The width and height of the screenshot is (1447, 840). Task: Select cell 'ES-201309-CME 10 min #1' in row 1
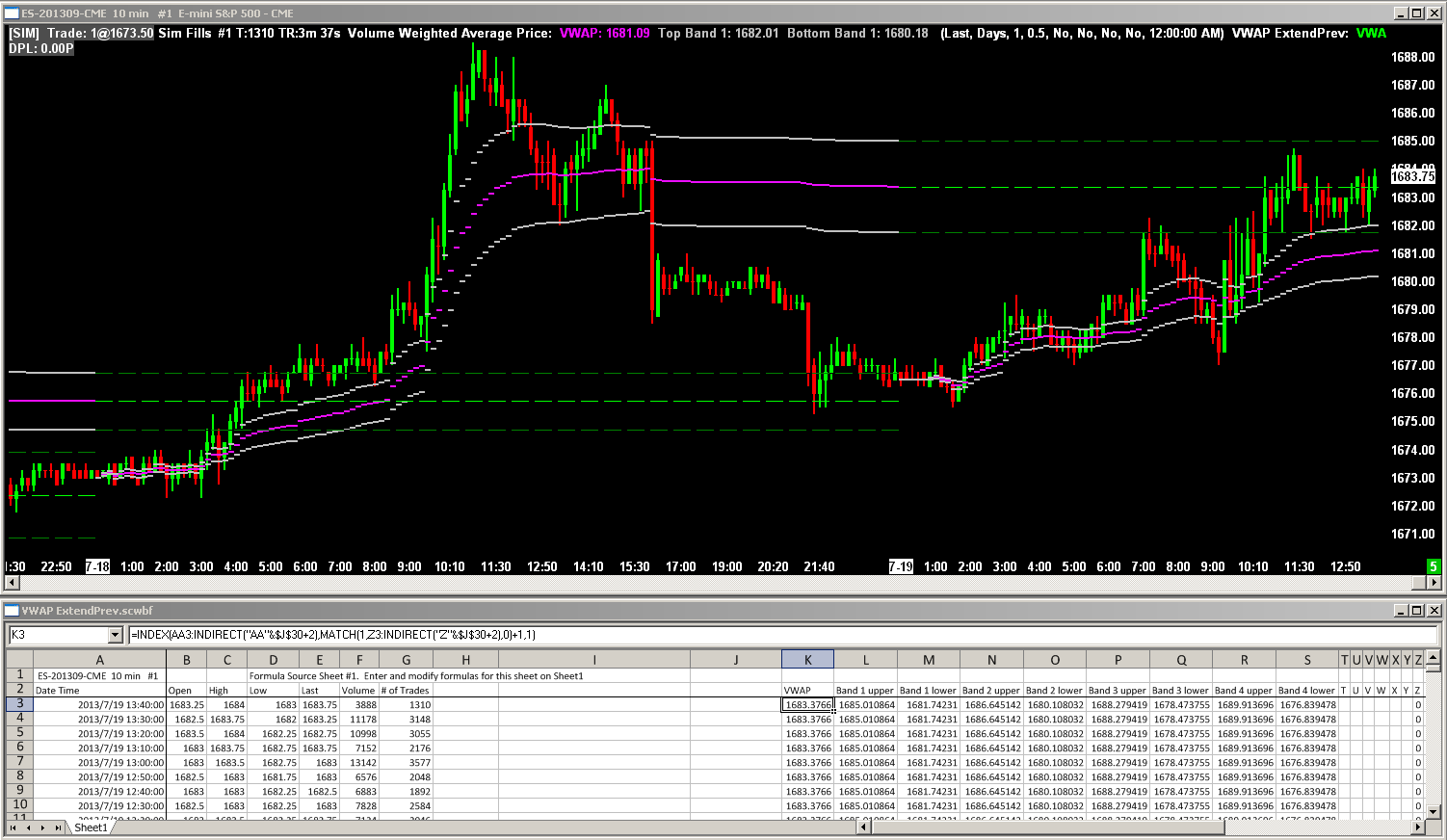click(99, 676)
